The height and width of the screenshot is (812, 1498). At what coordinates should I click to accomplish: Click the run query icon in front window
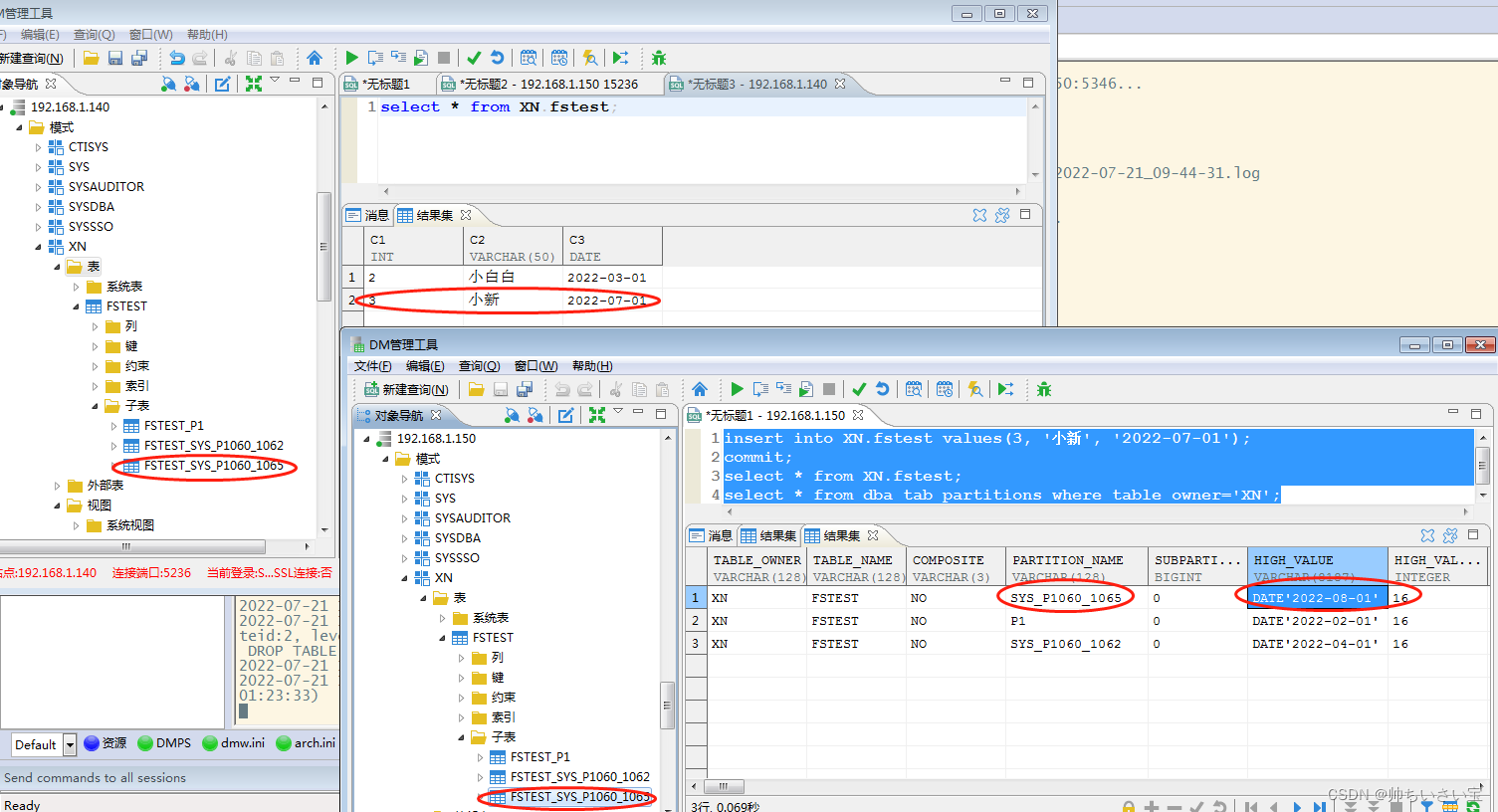737,389
